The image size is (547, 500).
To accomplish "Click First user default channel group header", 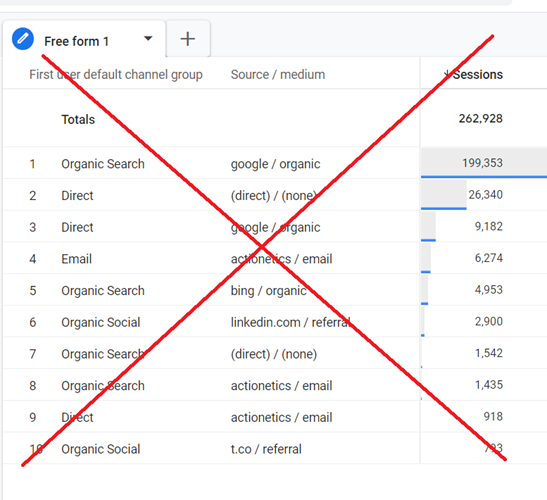I will point(116,75).
